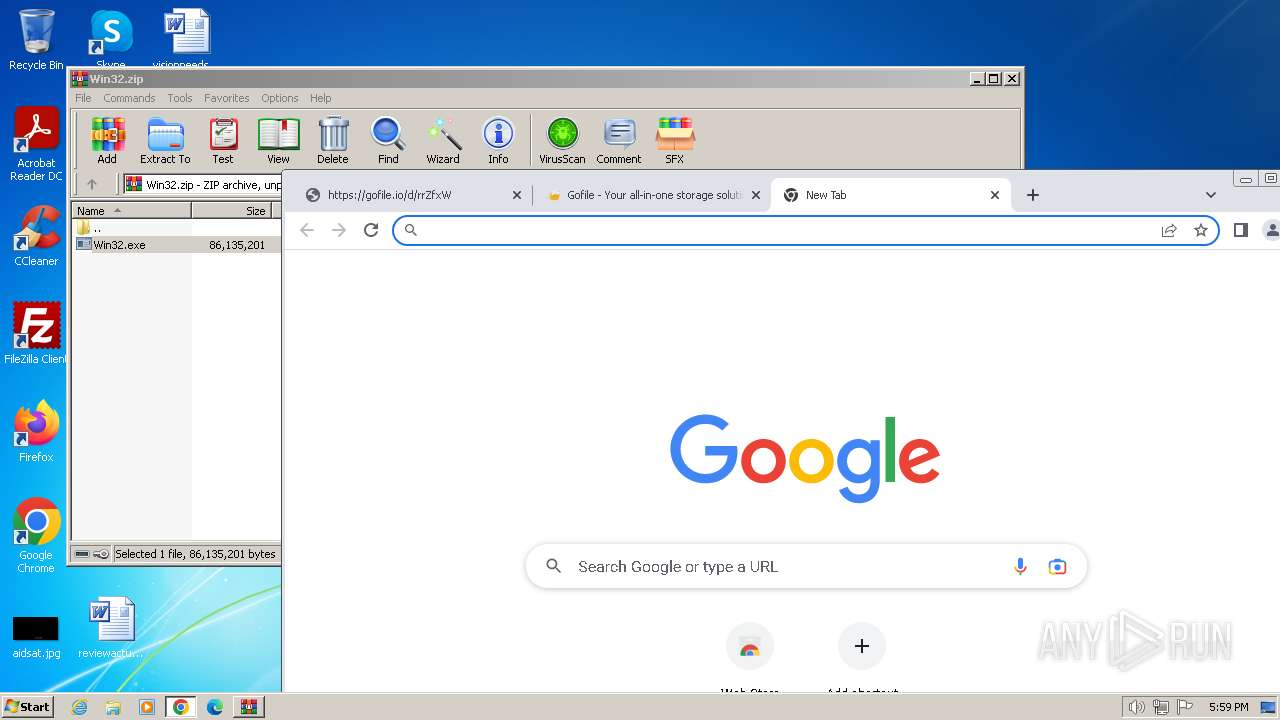
Task: Close the gofile.io/d/rrZfxW tab
Action: [517, 195]
